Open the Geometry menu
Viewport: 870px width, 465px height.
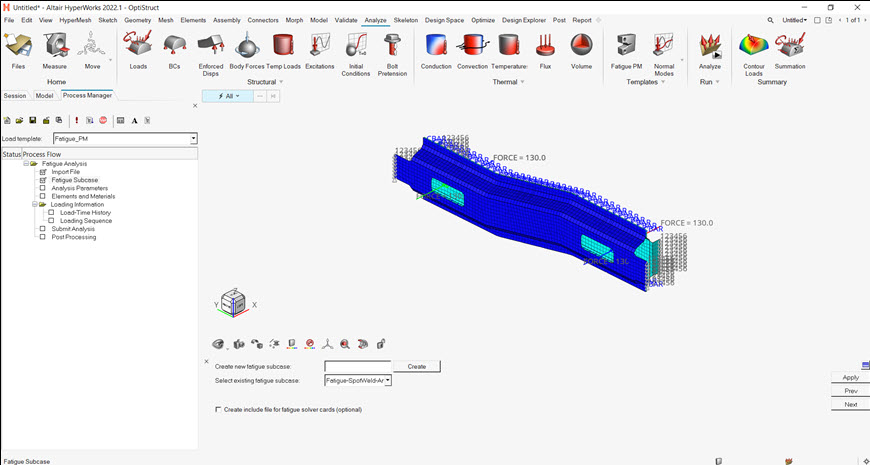click(x=137, y=20)
